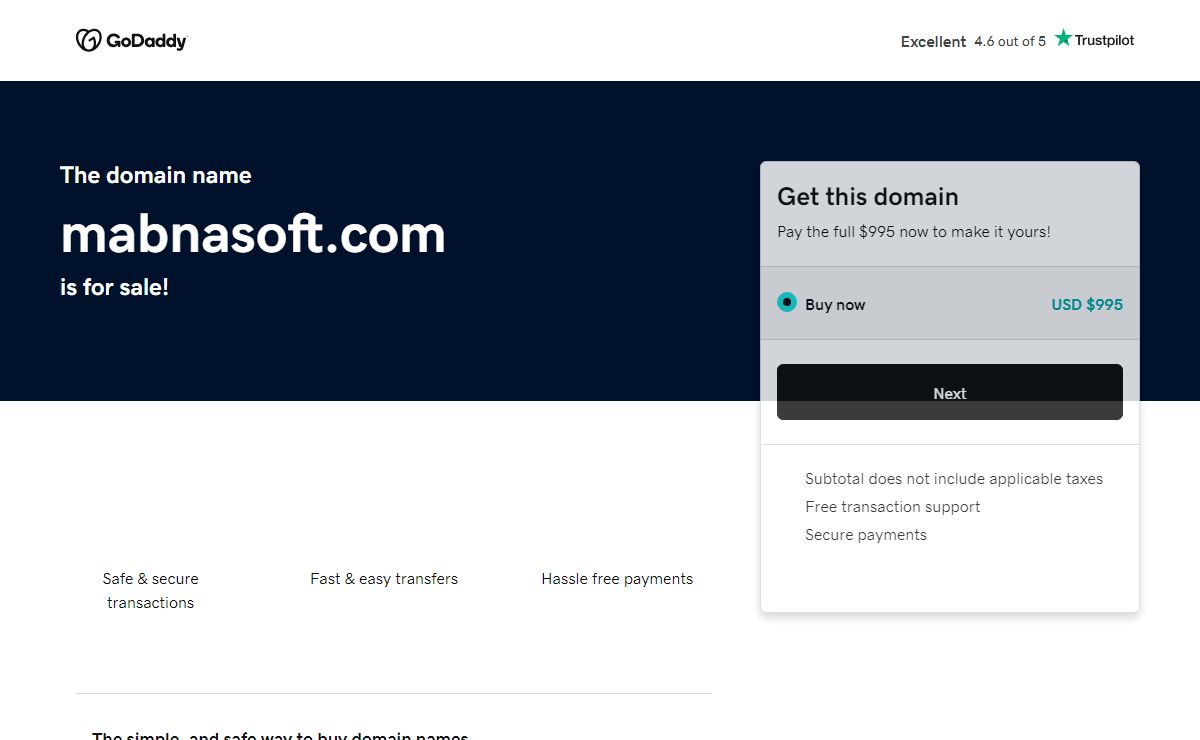The height and width of the screenshot is (740, 1200).
Task: Select the Buy now radio button
Action: point(787,303)
